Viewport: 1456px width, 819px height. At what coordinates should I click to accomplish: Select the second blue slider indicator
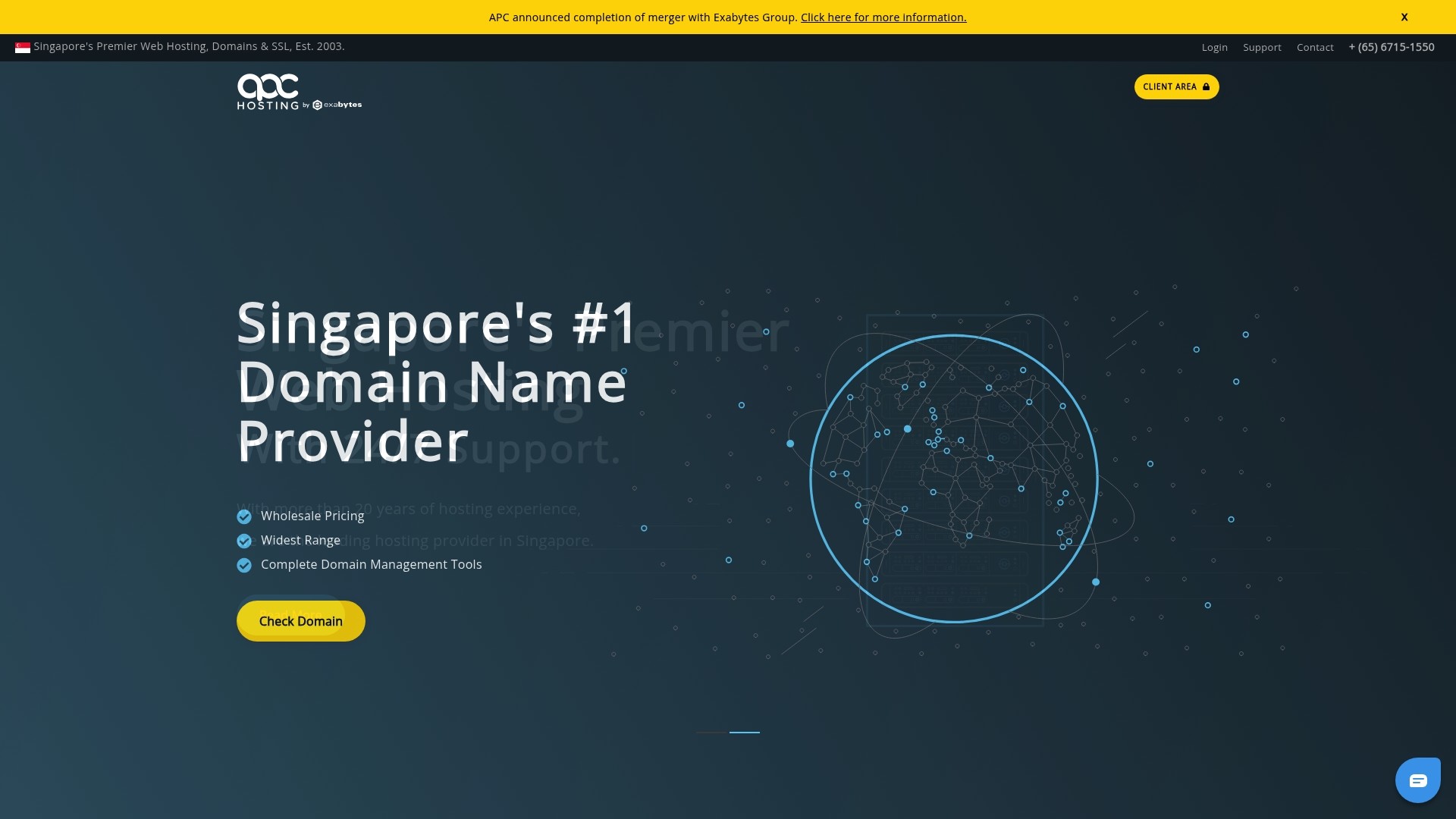(x=745, y=733)
